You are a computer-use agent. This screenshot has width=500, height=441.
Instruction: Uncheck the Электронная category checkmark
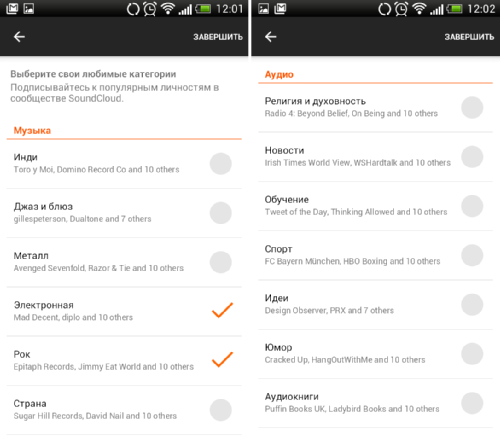(x=222, y=310)
